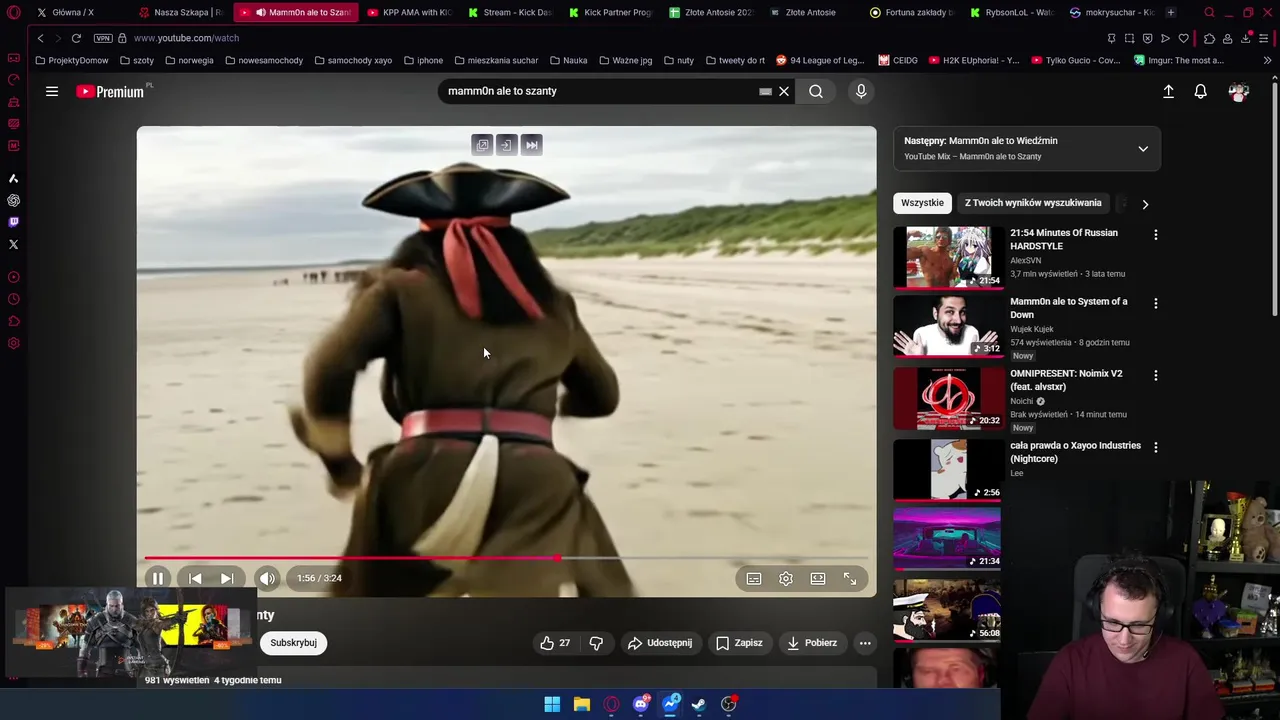This screenshot has height=720, width=1280.
Task: Subscribe with the Subskrybuj button
Action: (x=293, y=643)
